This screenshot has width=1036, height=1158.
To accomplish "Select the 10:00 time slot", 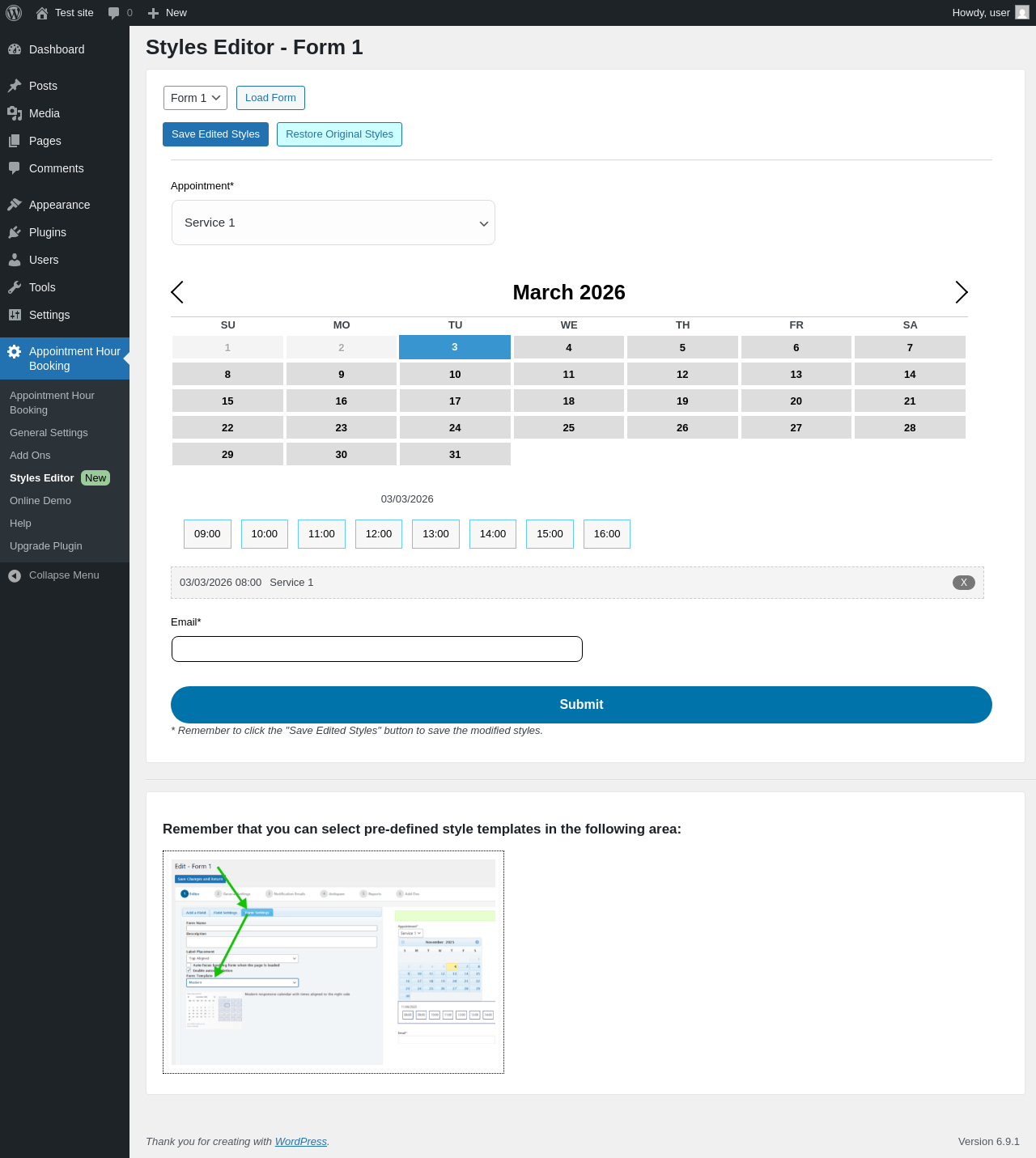I will click(265, 534).
